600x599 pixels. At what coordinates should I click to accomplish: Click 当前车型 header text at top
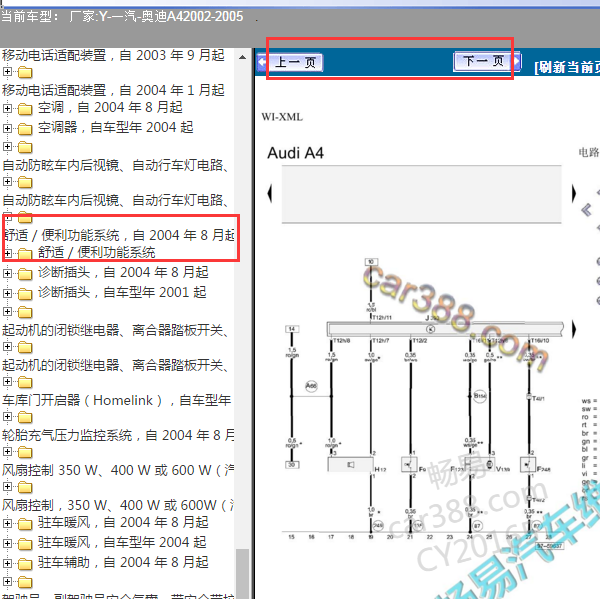tap(29, 16)
